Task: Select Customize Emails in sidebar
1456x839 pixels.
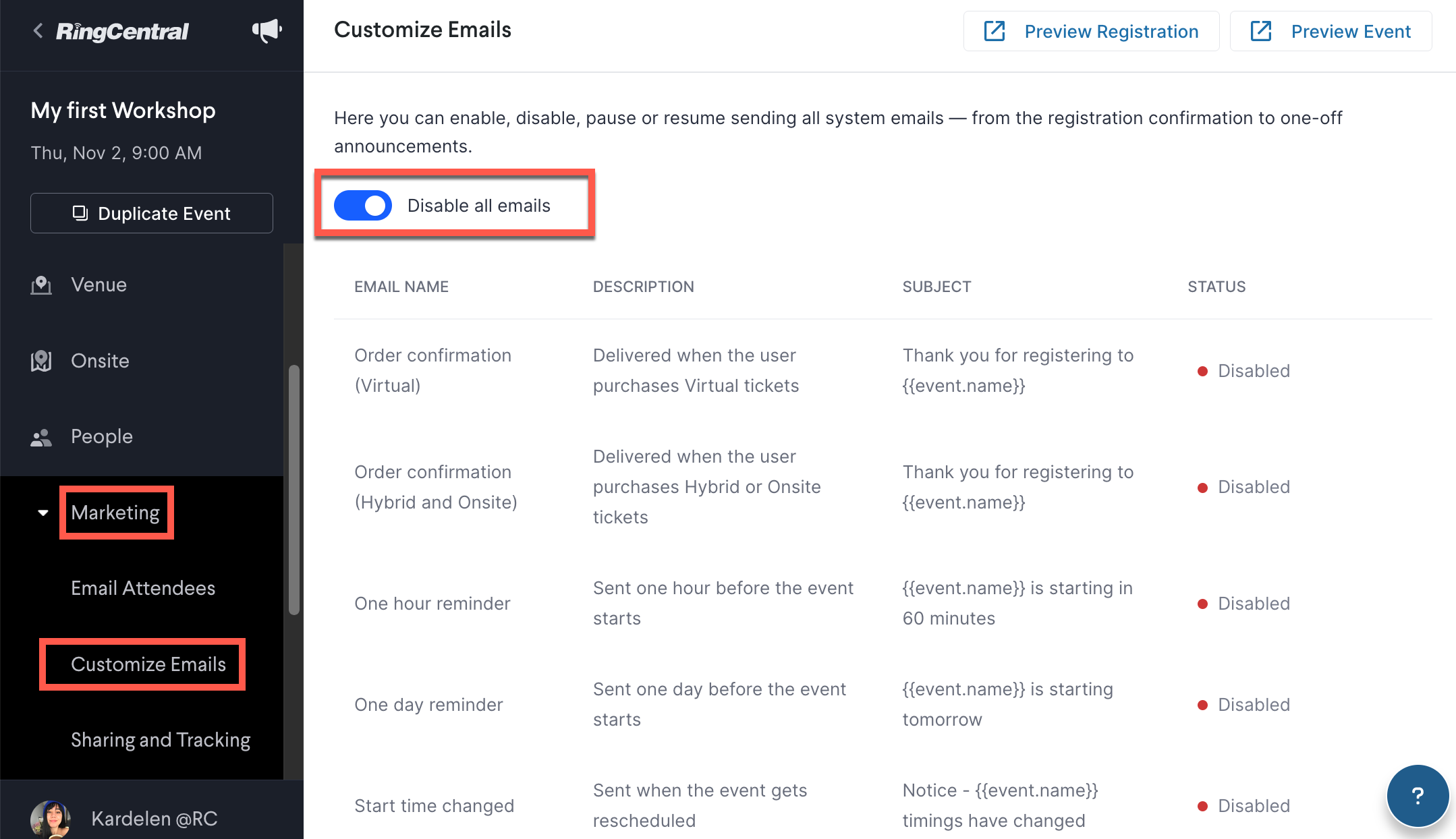Action: click(148, 664)
